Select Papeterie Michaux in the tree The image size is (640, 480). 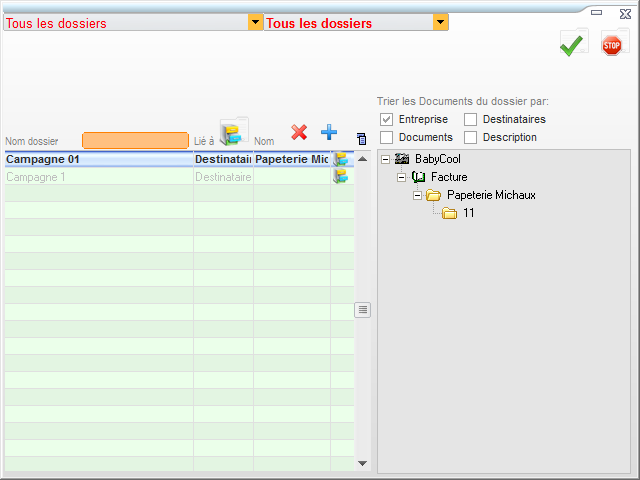490,195
